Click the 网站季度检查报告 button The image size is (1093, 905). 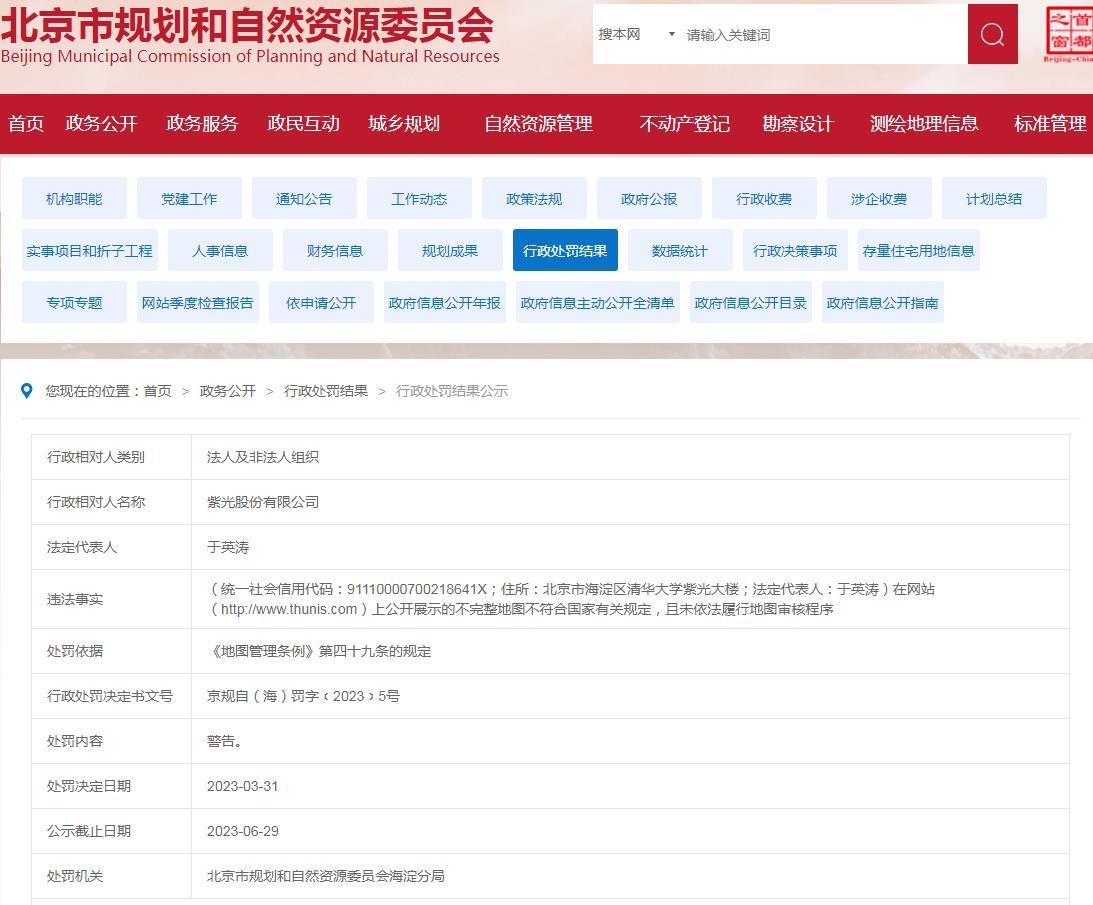pos(197,303)
